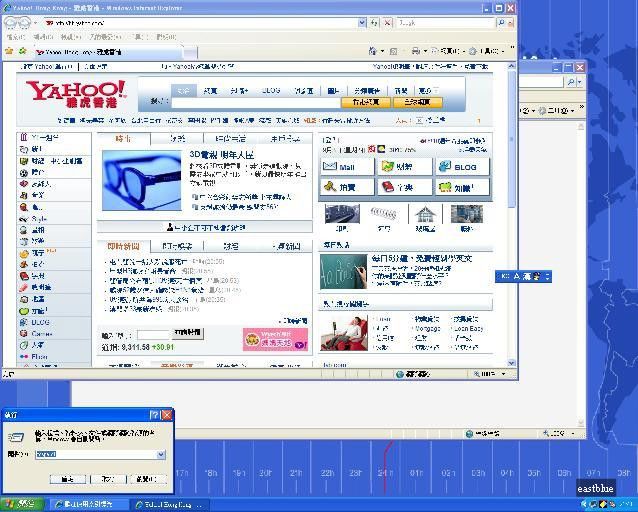The image size is (638, 512).
Task: Click the blank New Tab button
Action: 190,53
